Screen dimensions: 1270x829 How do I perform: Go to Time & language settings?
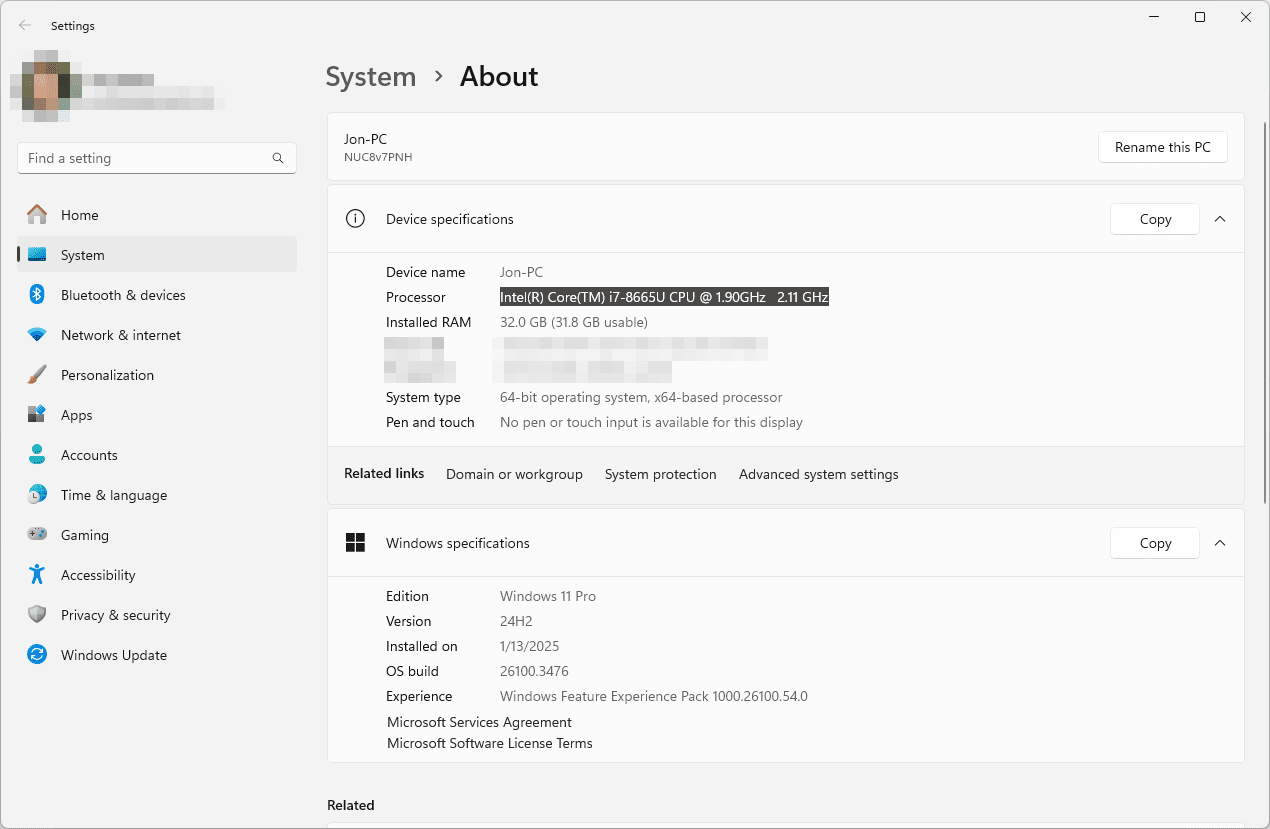[113, 495]
